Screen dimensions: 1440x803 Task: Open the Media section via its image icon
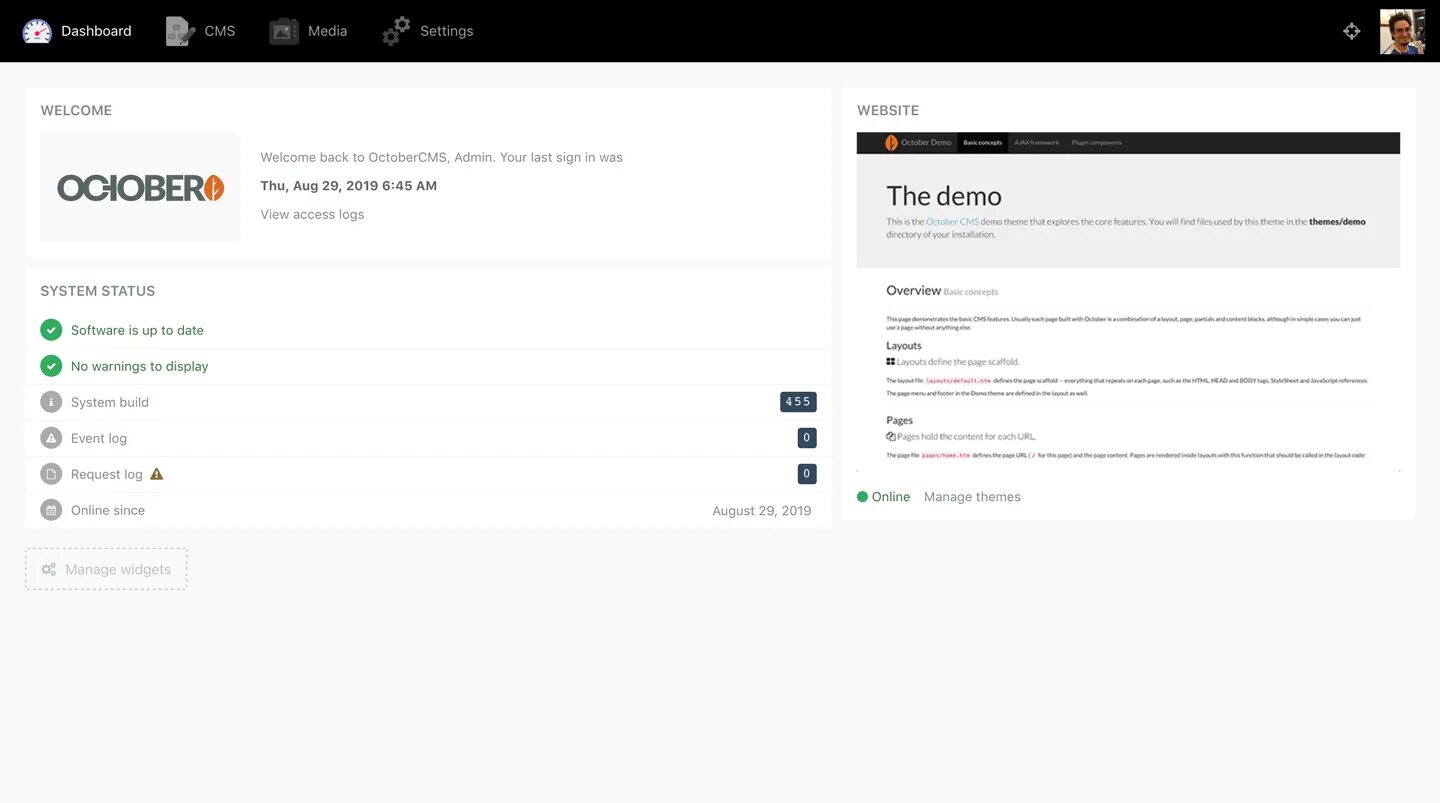pyautogui.click(x=283, y=30)
